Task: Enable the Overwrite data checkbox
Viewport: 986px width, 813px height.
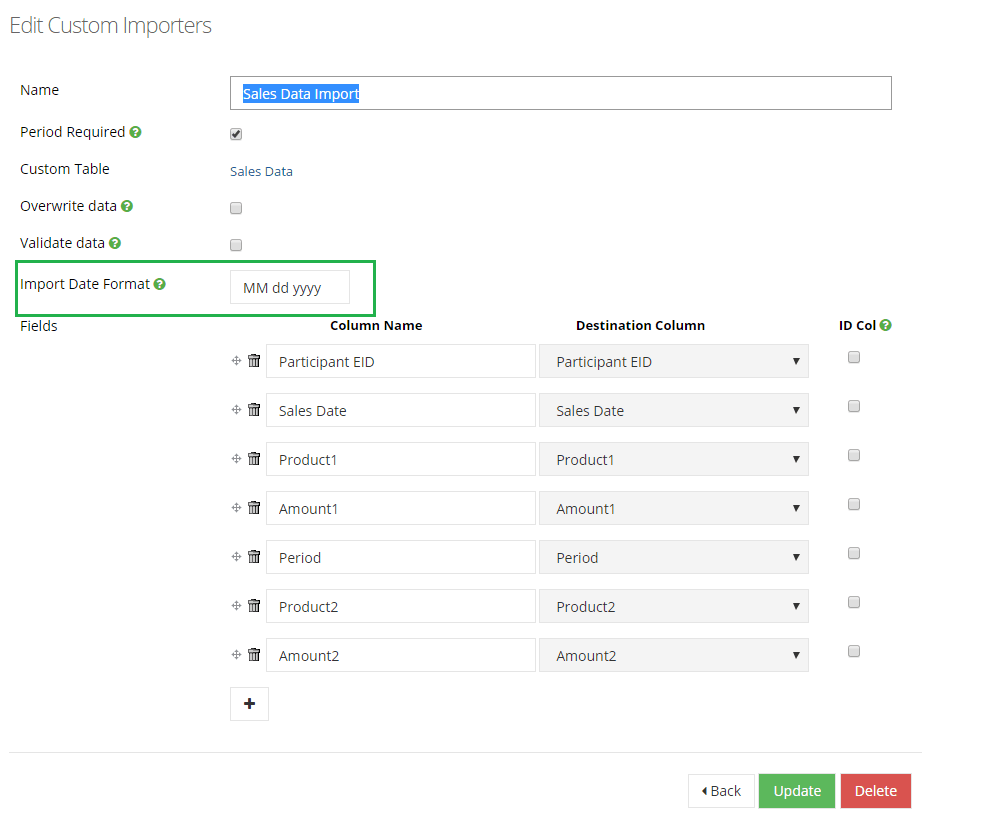Action: click(x=236, y=208)
